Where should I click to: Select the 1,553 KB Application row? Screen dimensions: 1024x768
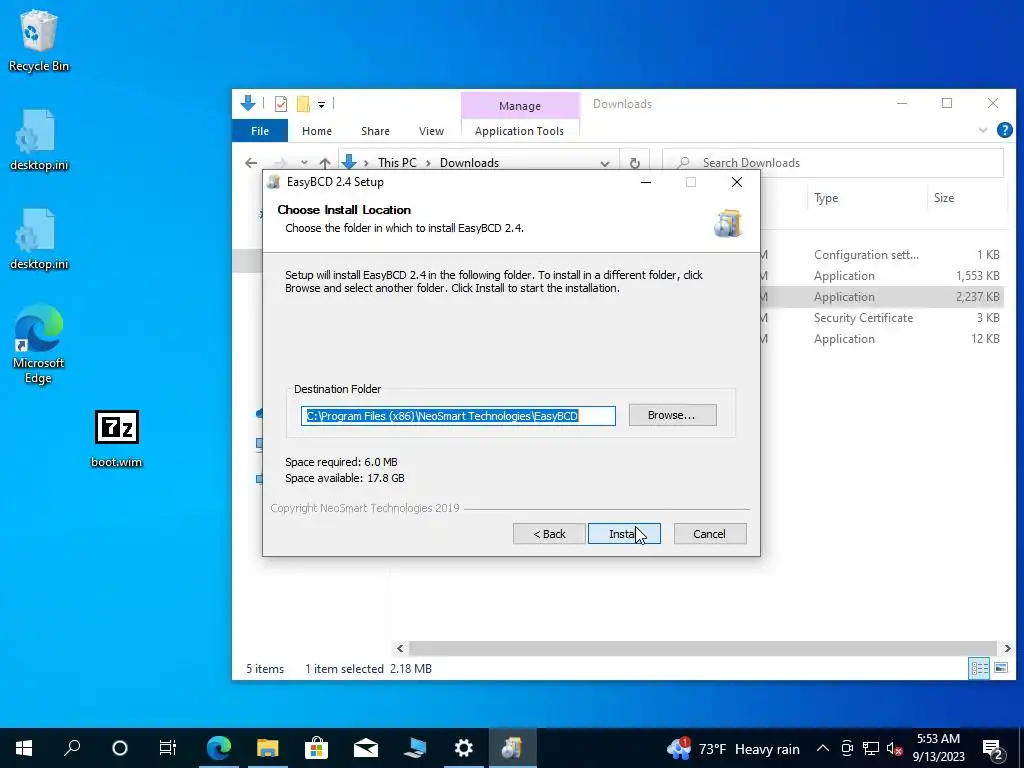click(882, 276)
